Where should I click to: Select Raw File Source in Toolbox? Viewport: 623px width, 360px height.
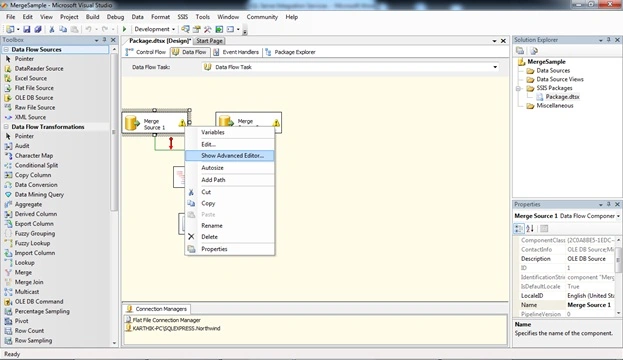[35, 107]
